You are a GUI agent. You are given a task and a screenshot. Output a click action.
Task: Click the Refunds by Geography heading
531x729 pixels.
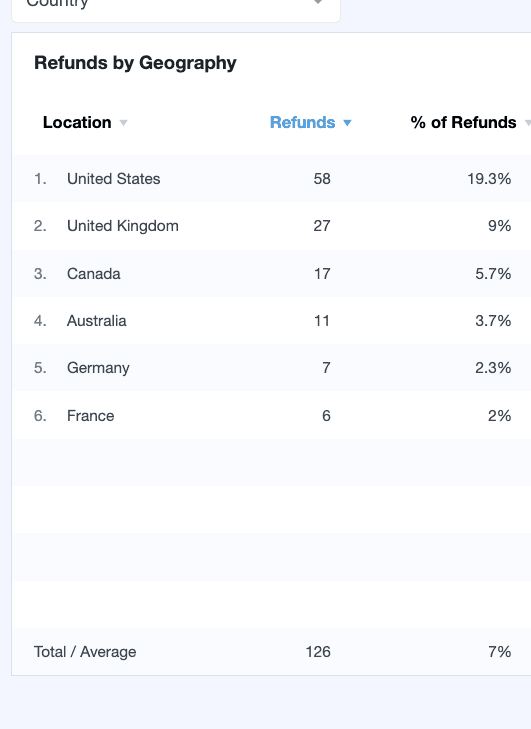[x=135, y=63]
